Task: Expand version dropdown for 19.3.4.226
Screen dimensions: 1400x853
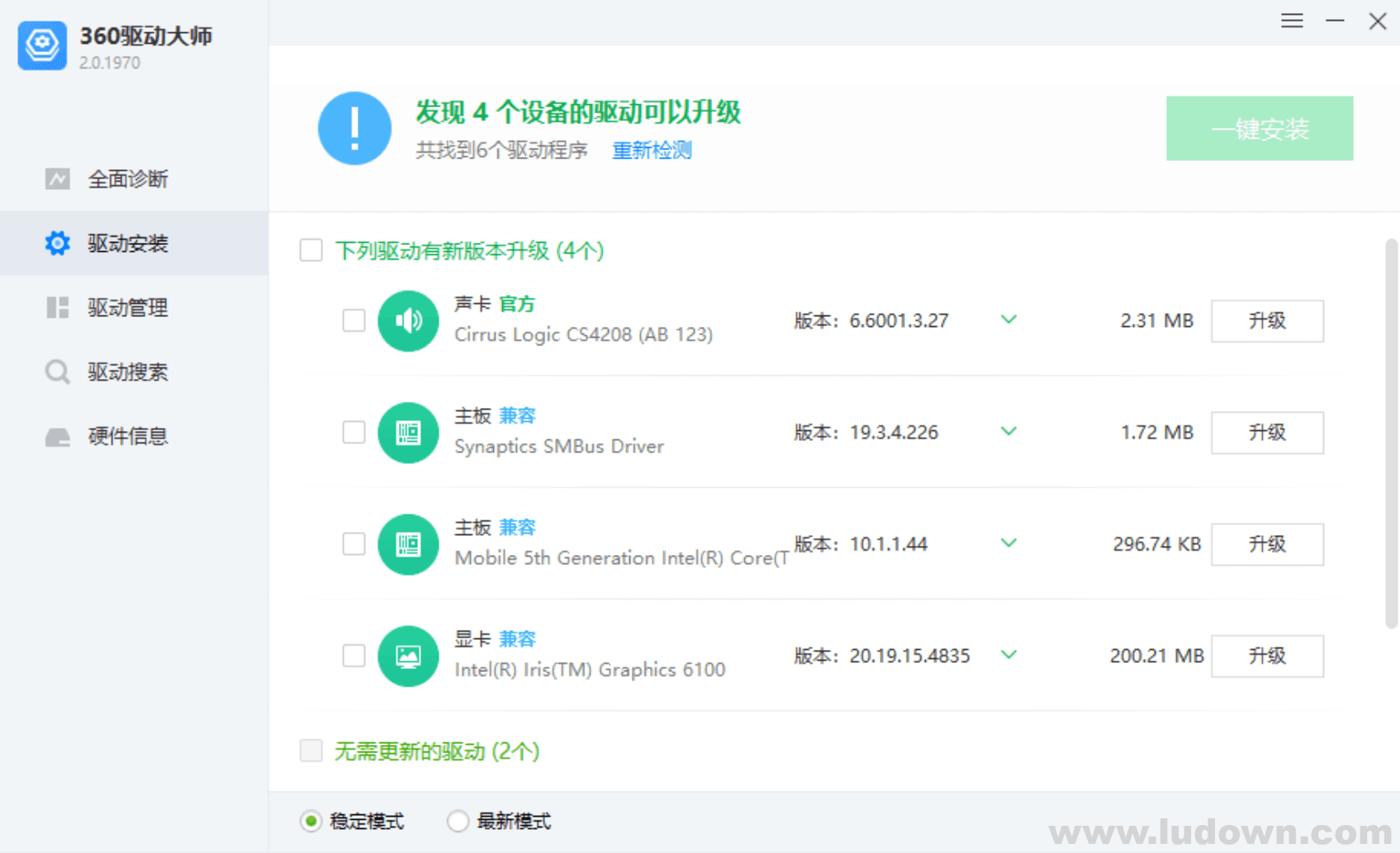Action: coord(1008,431)
